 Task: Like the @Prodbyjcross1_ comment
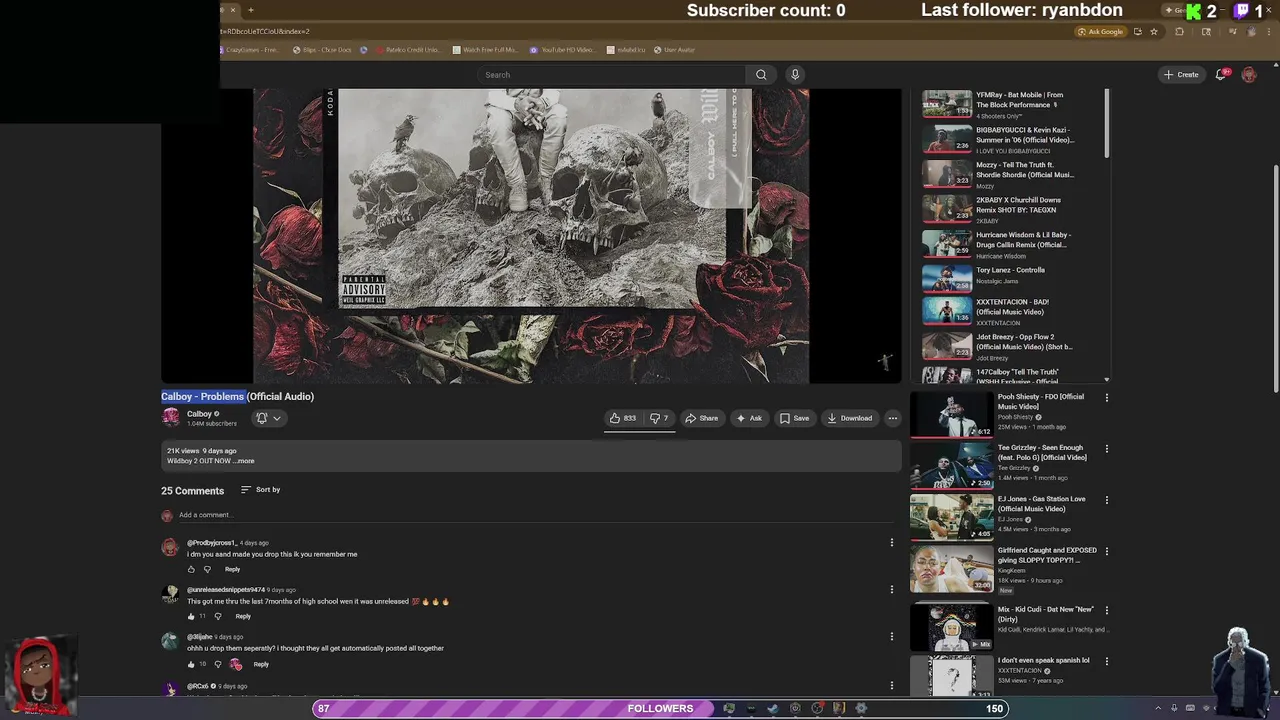coord(191,569)
